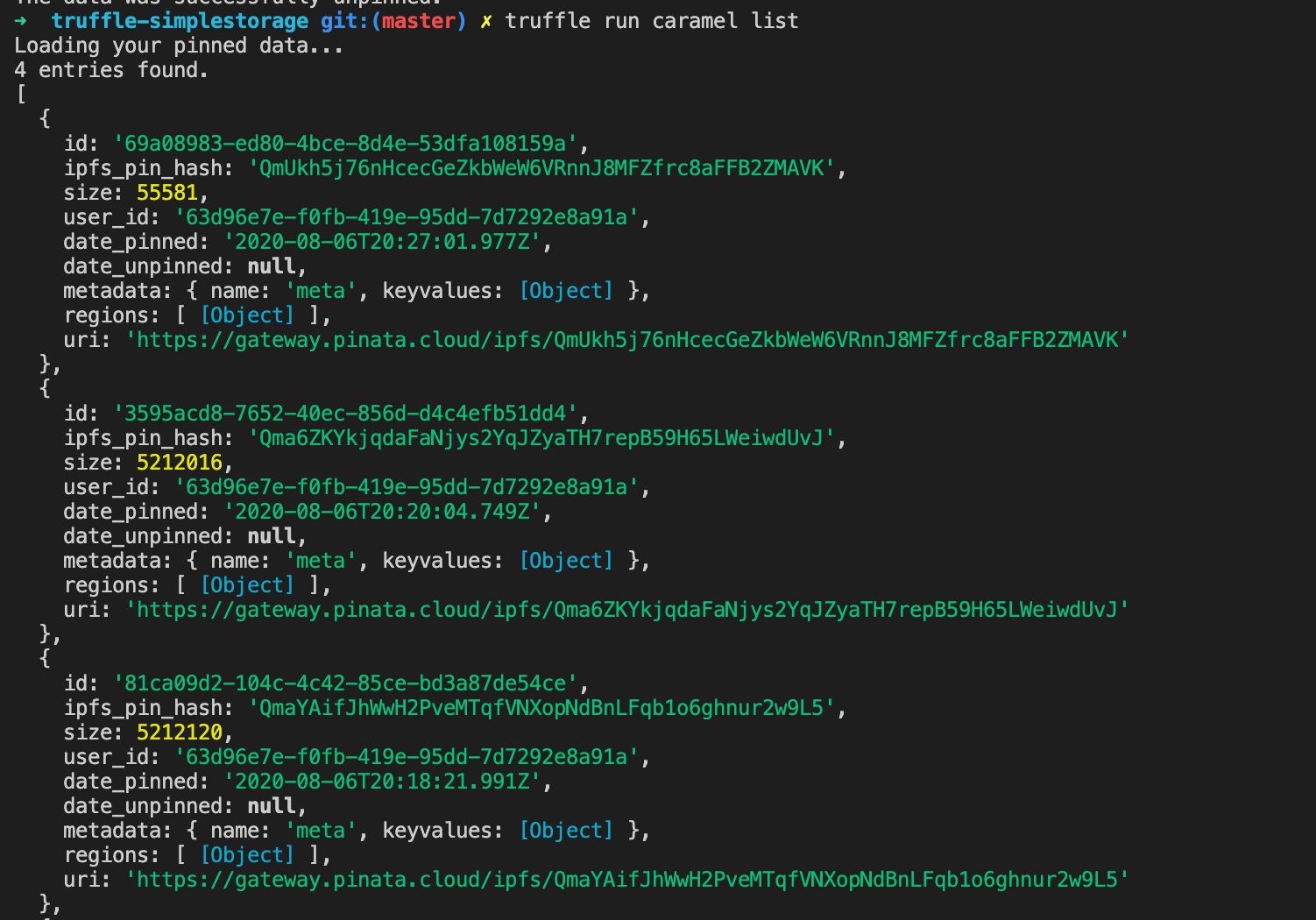Screen dimensions: 1316x920
Task: Click keyvalues [Object] in third entry metadata
Action: click(x=566, y=831)
